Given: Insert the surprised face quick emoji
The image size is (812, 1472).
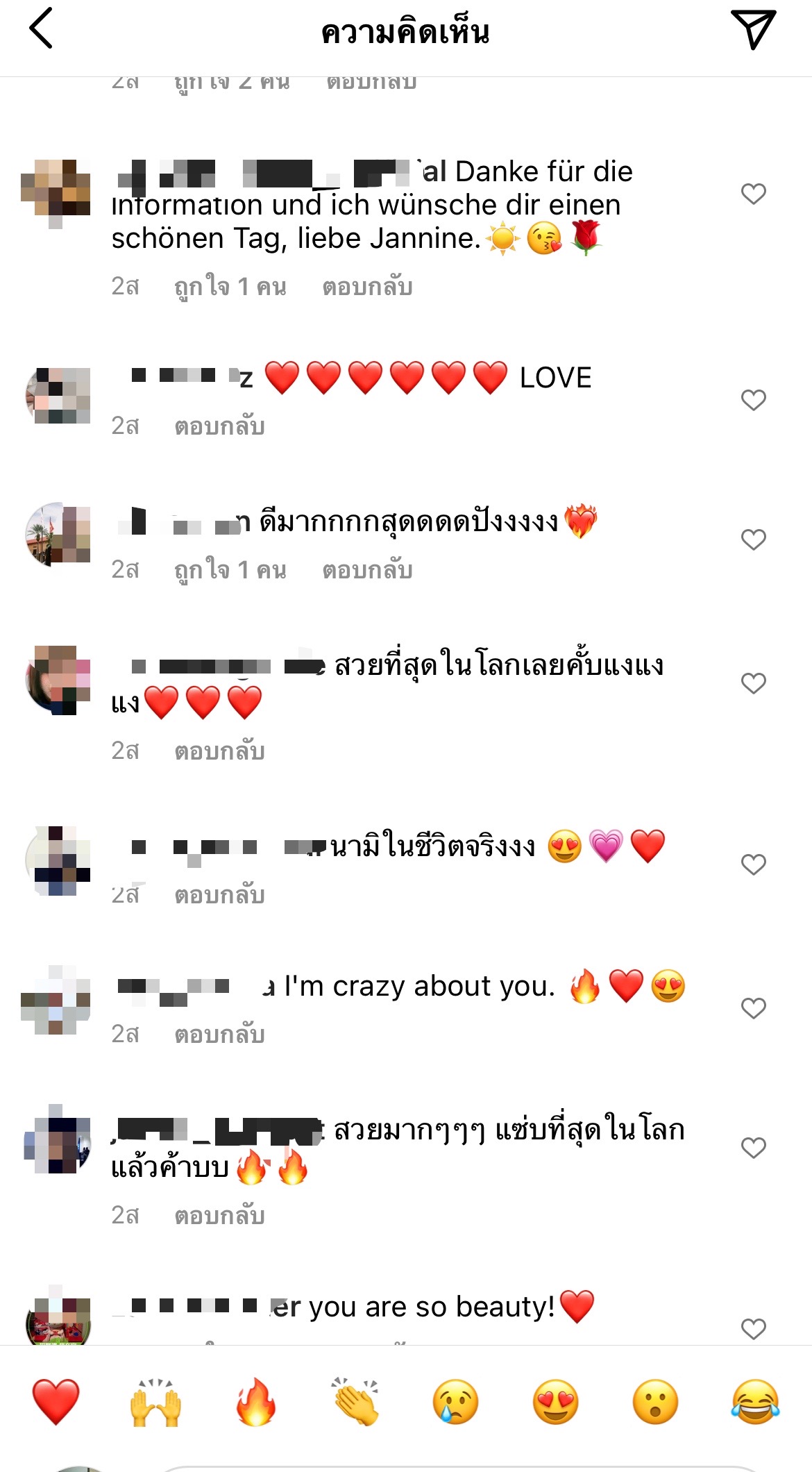Looking at the screenshot, I should click(656, 1402).
